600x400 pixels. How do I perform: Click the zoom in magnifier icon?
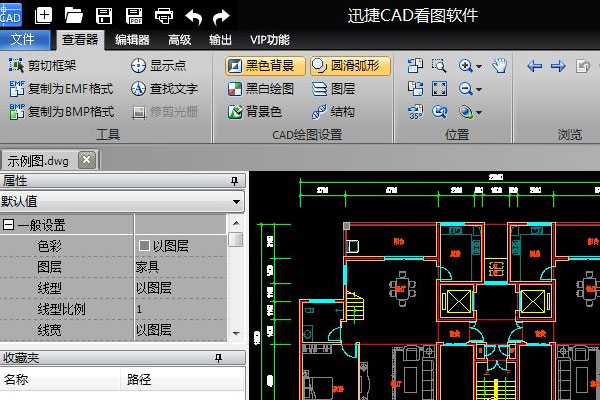pos(466,66)
